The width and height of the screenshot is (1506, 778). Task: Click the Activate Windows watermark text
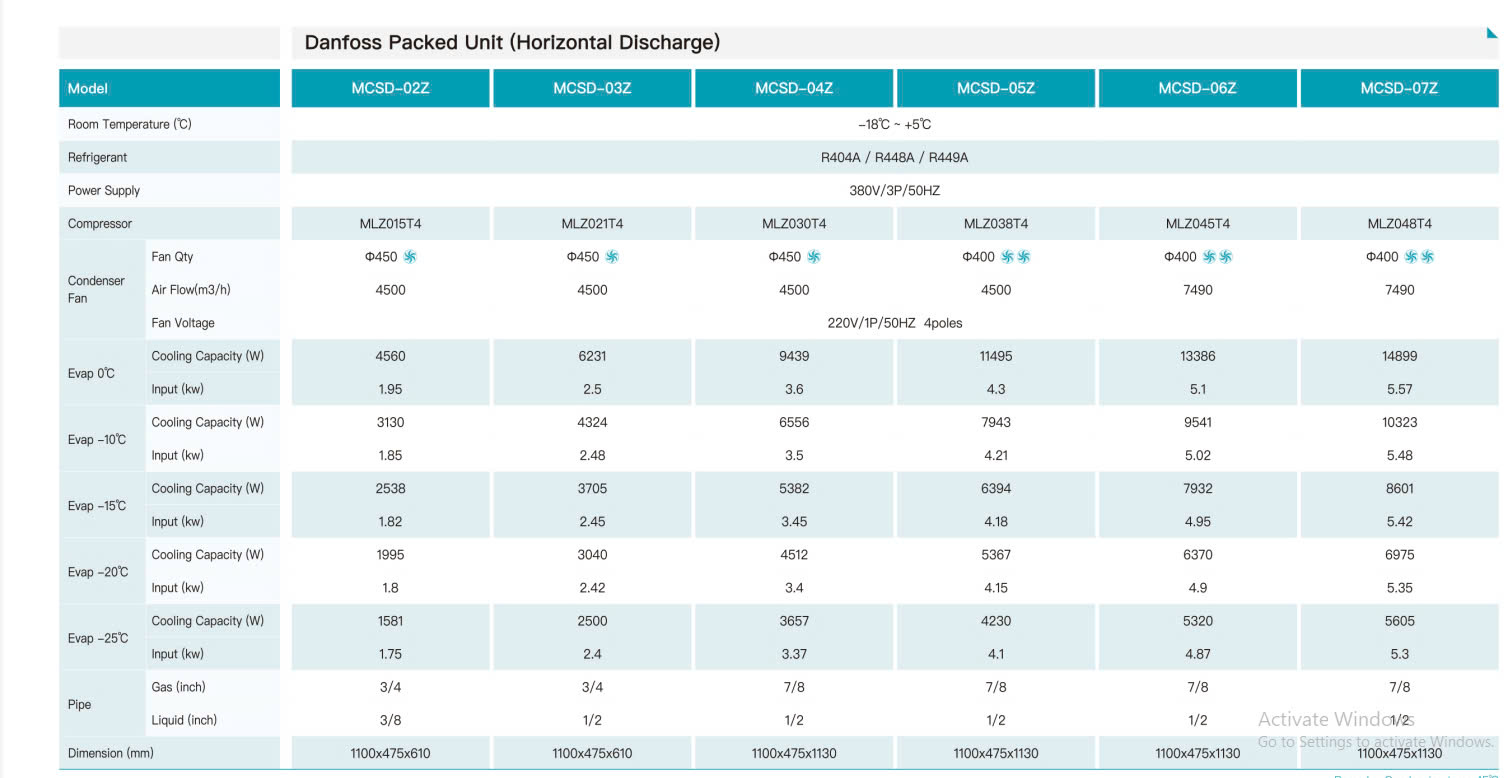pos(1335,719)
